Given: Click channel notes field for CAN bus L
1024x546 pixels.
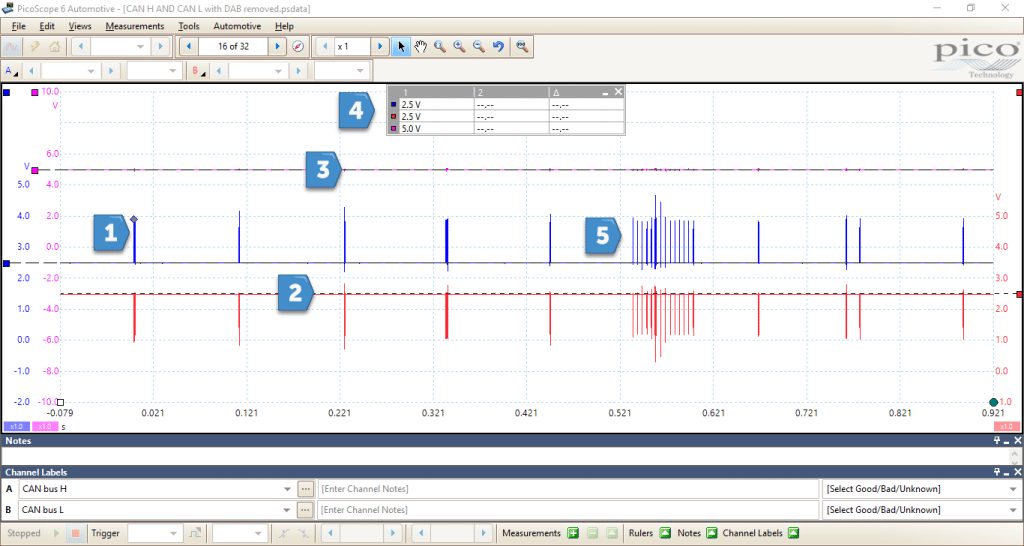Looking at the screenshot, I should (568, 509).
